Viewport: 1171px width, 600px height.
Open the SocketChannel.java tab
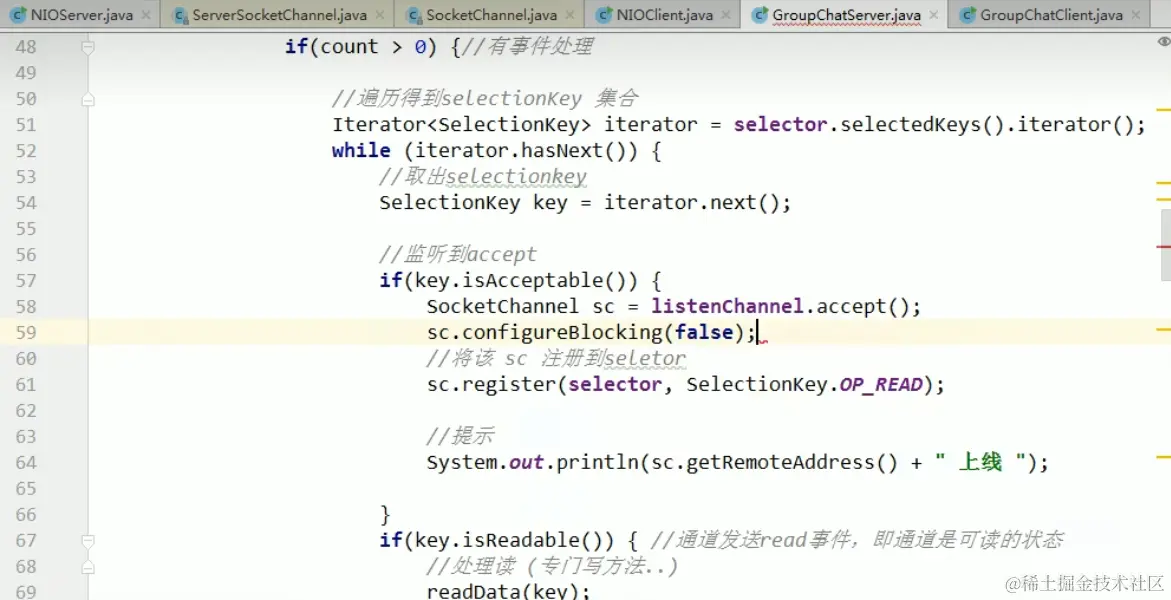[491, 14]
